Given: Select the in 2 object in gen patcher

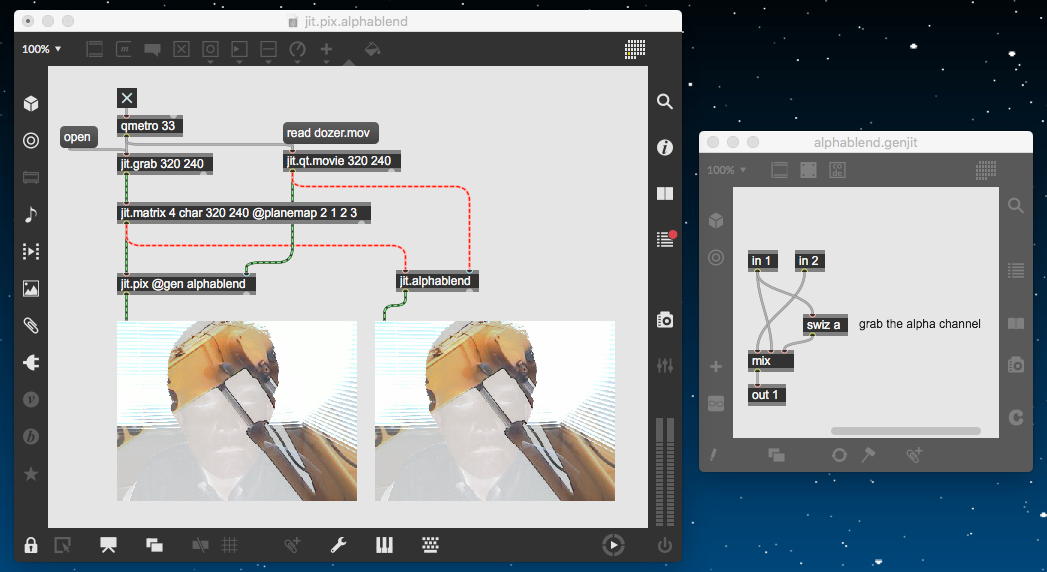Looking at the screenshot, I should (809, 261).
